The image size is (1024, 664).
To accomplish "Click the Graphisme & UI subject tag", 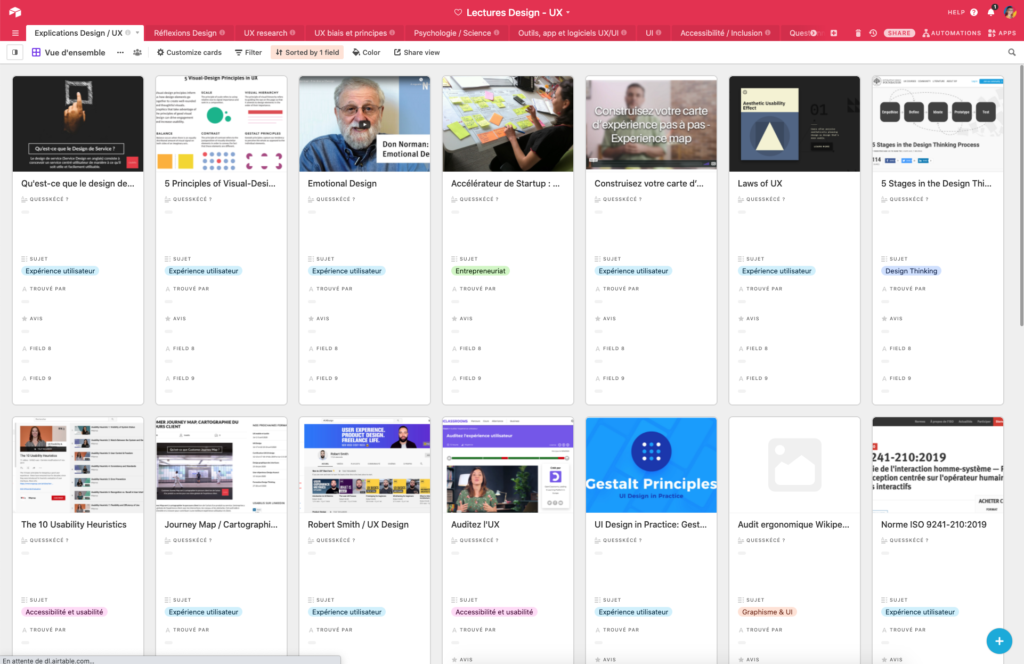I will (767, 612).
